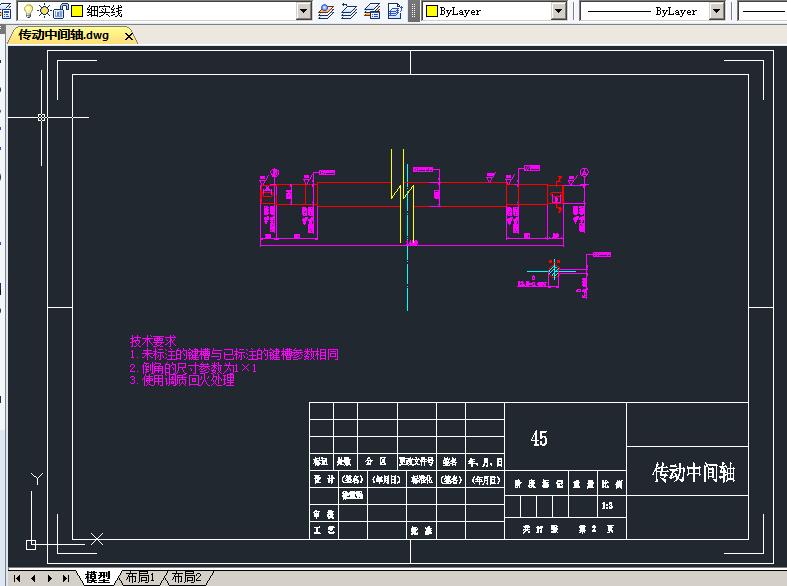Close the 传动中间轴.dwg tab
The image size is (787, 586).
pyautogui.click(x=129, y=36)
